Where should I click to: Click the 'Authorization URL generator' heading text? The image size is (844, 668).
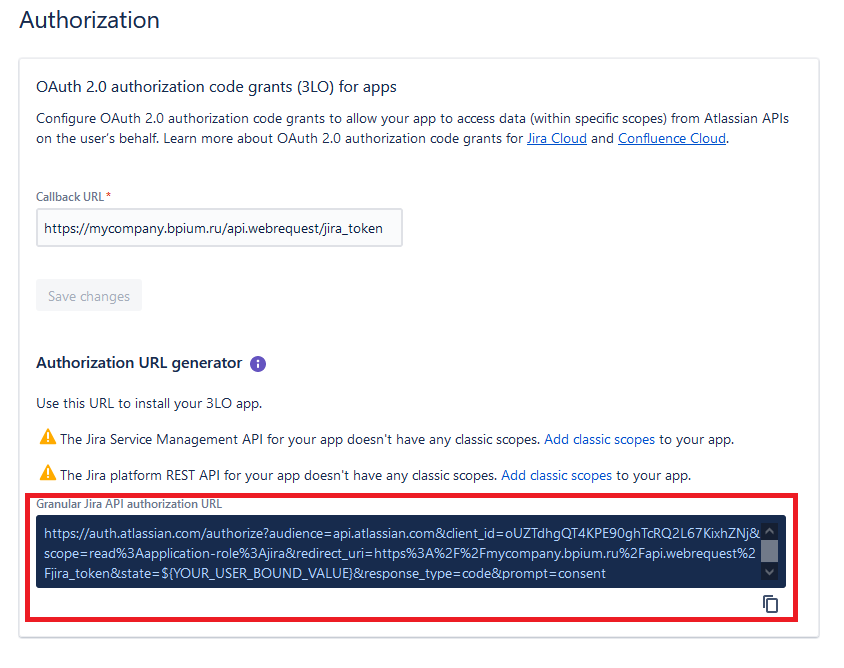pos(139,363)
